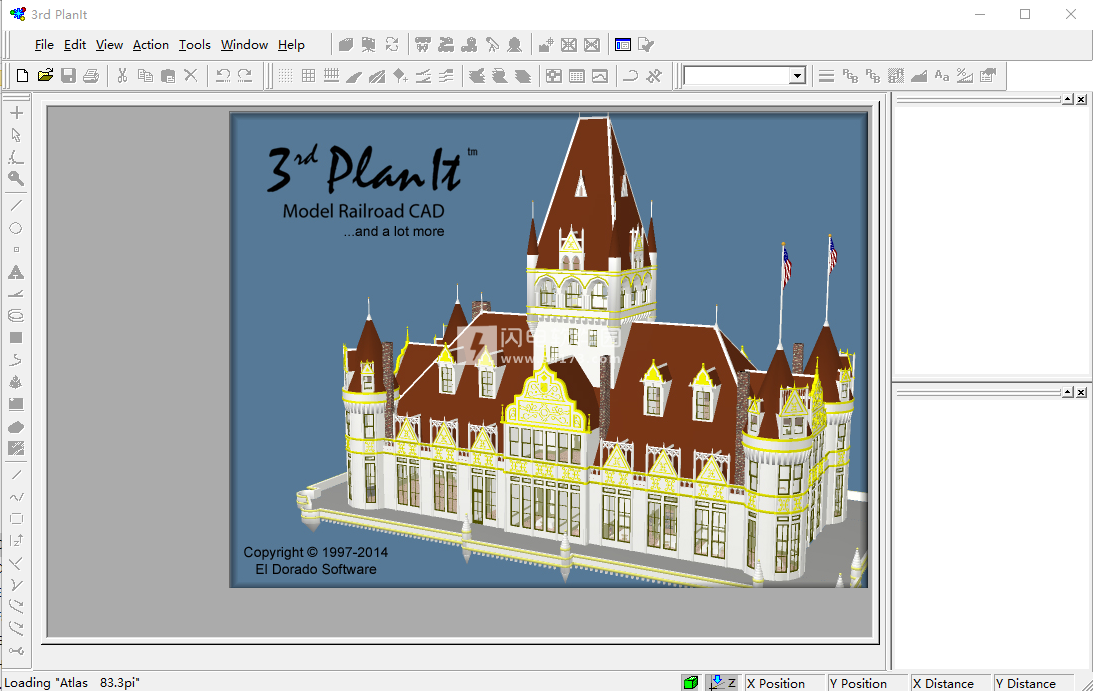The width and height of the screenshot is (1093, 691).
Task: Open the text font Aa icon
Action: tap(942, 75)
